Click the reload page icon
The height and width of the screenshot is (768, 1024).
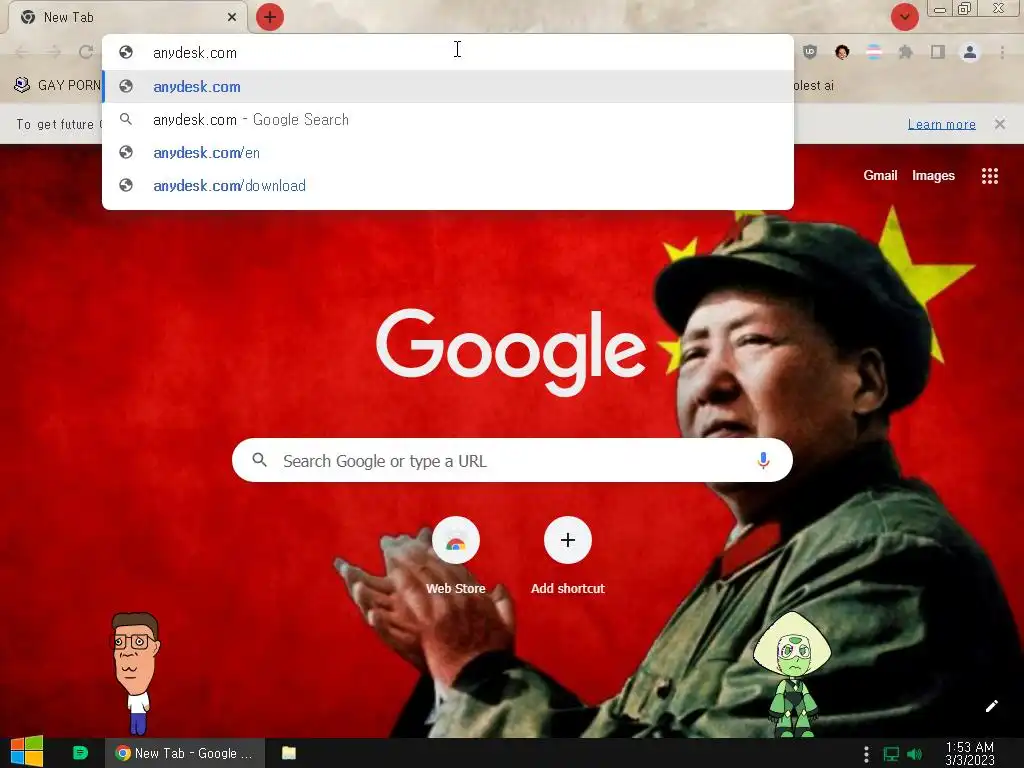click(x=86, y=52)
